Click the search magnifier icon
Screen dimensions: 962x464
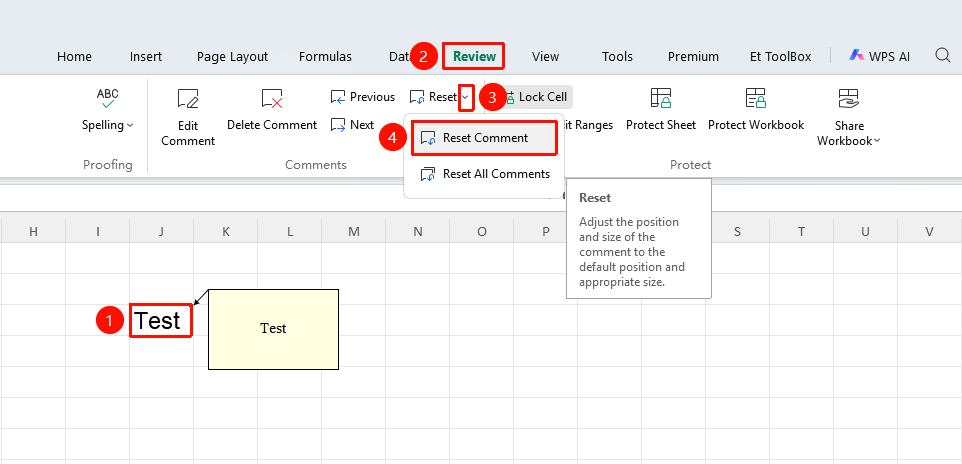click(943, 56)
